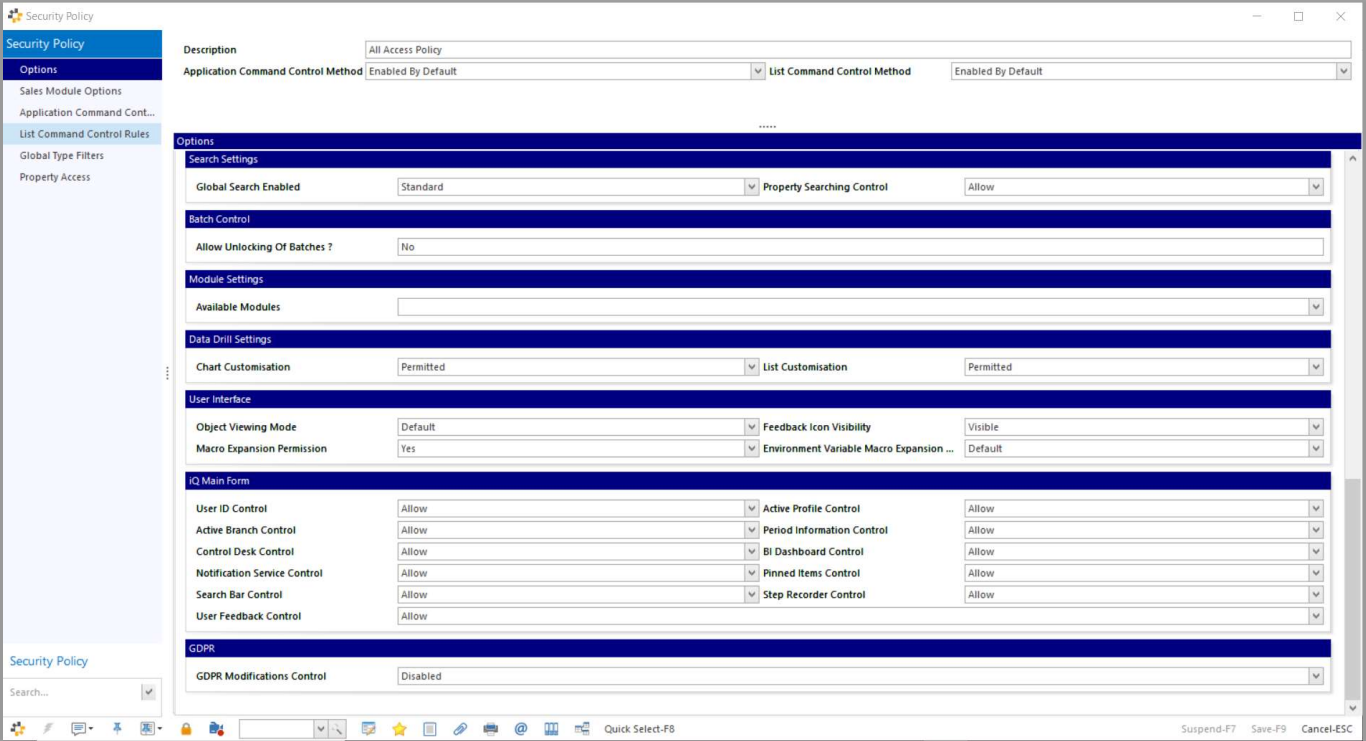Click the network hierarchy icon
The height and width of the screenshot is (741, 1366).
(x=582, y=729)
